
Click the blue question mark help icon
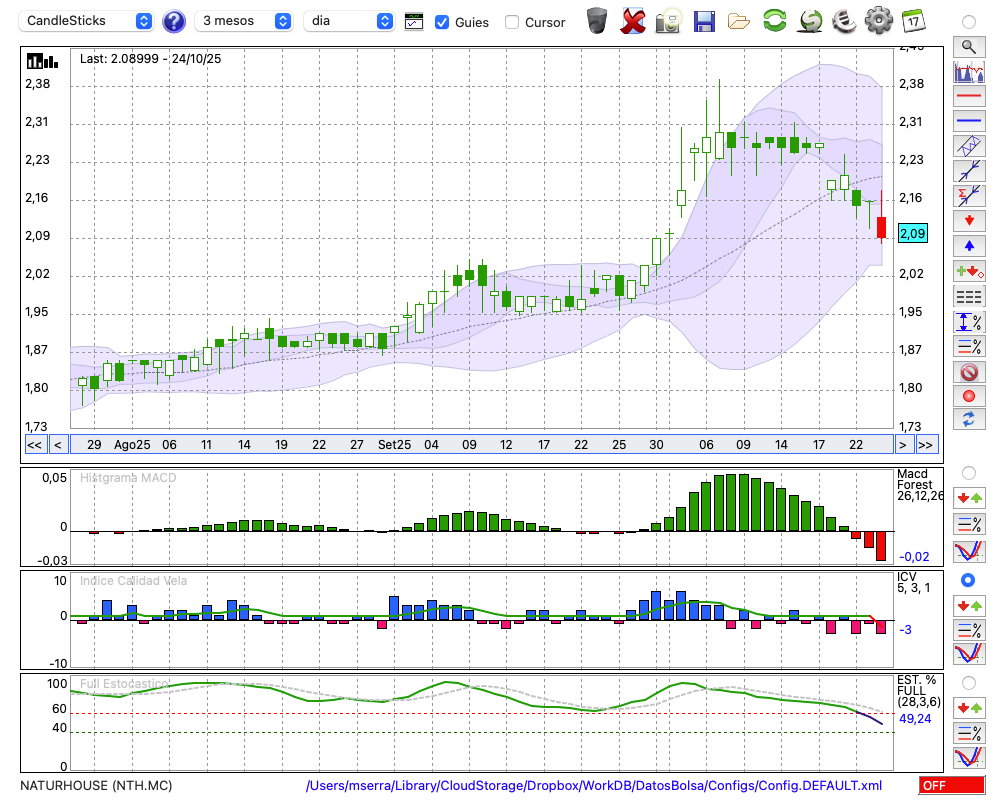tap(174, 21)
